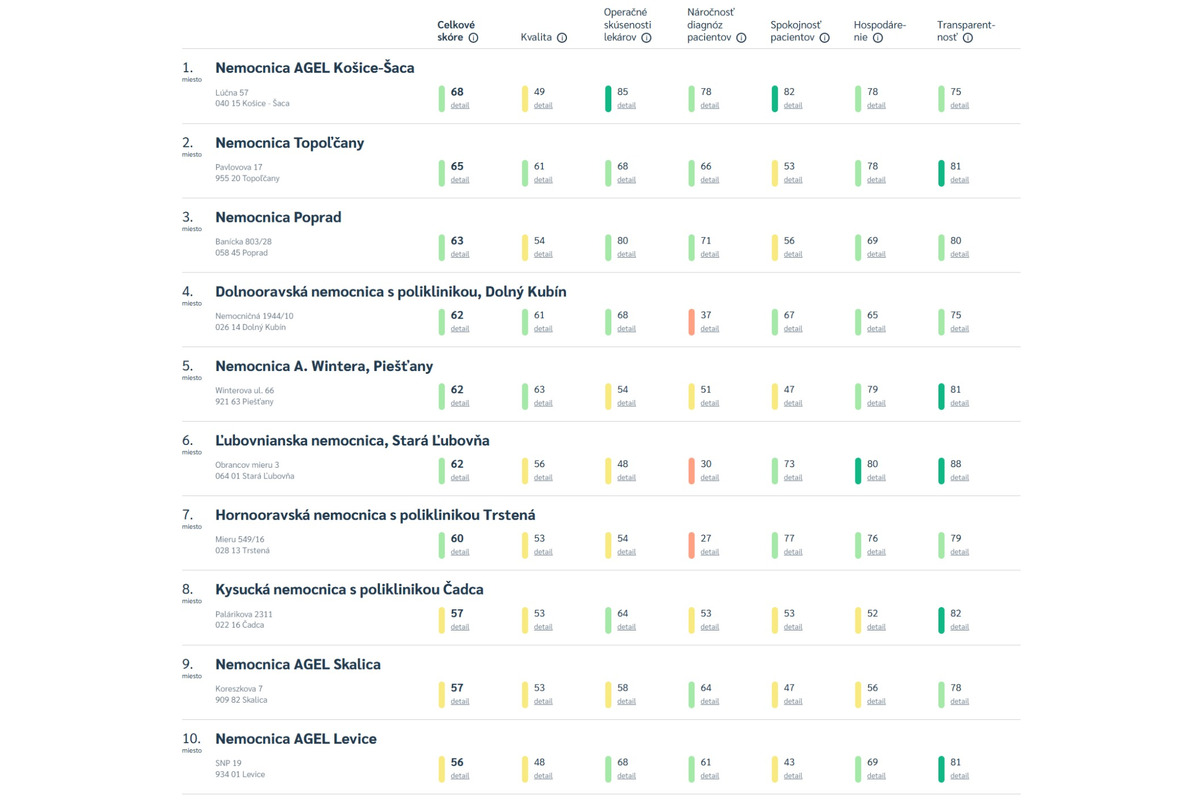
Task: Open Nemocnica Topoľčany hospital link
Action: coord(289,143)
